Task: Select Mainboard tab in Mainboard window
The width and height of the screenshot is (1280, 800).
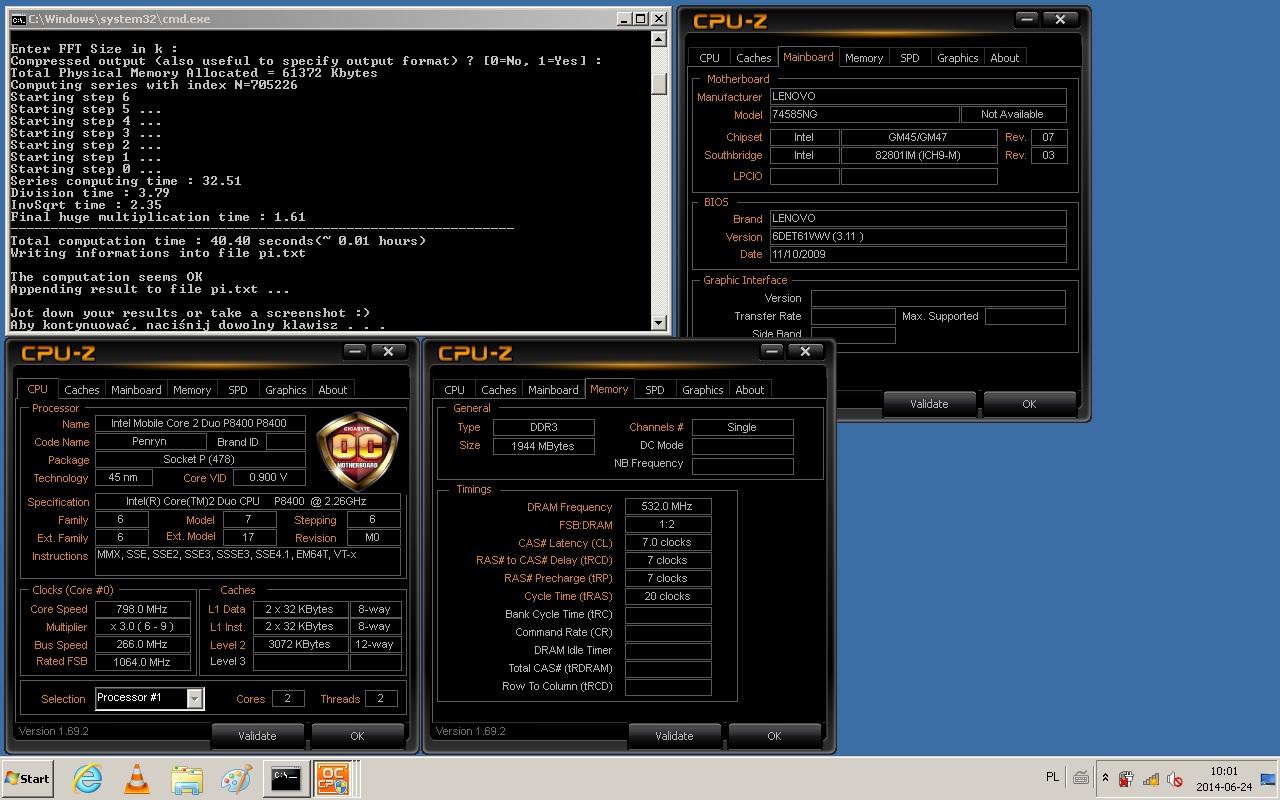Action: coord(808,57)
